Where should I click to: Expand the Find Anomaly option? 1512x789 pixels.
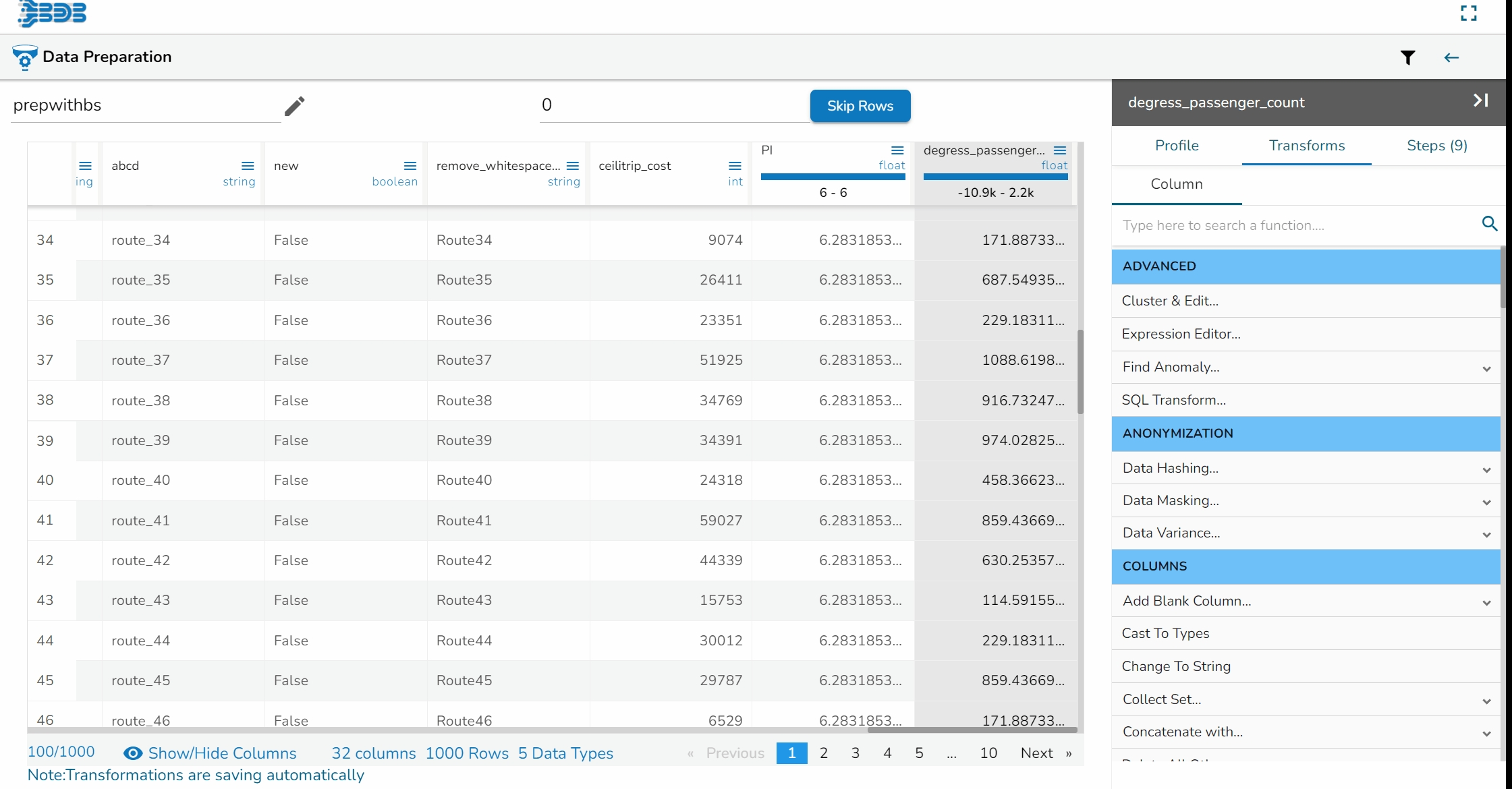click(x=1486, y=369)
